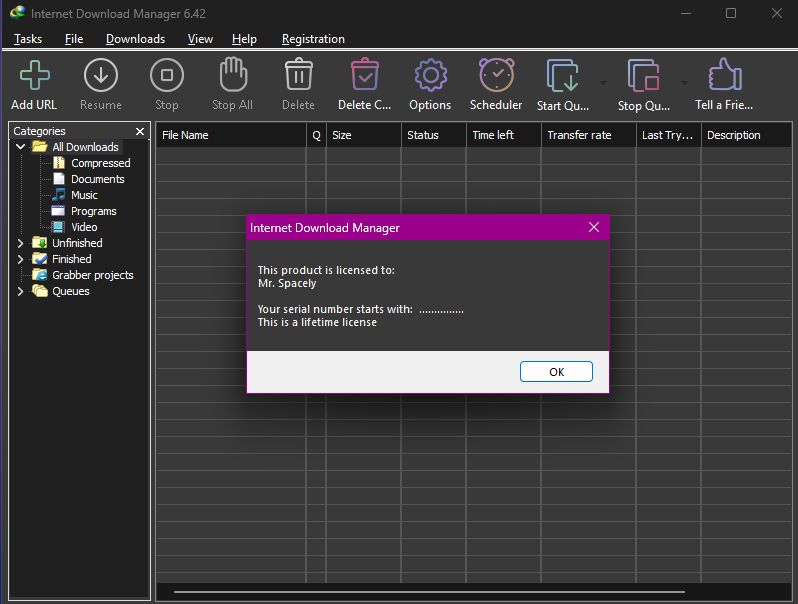Screen dimensions: 798x604
Task: Click the Video film icon
Action: [59, 227]
